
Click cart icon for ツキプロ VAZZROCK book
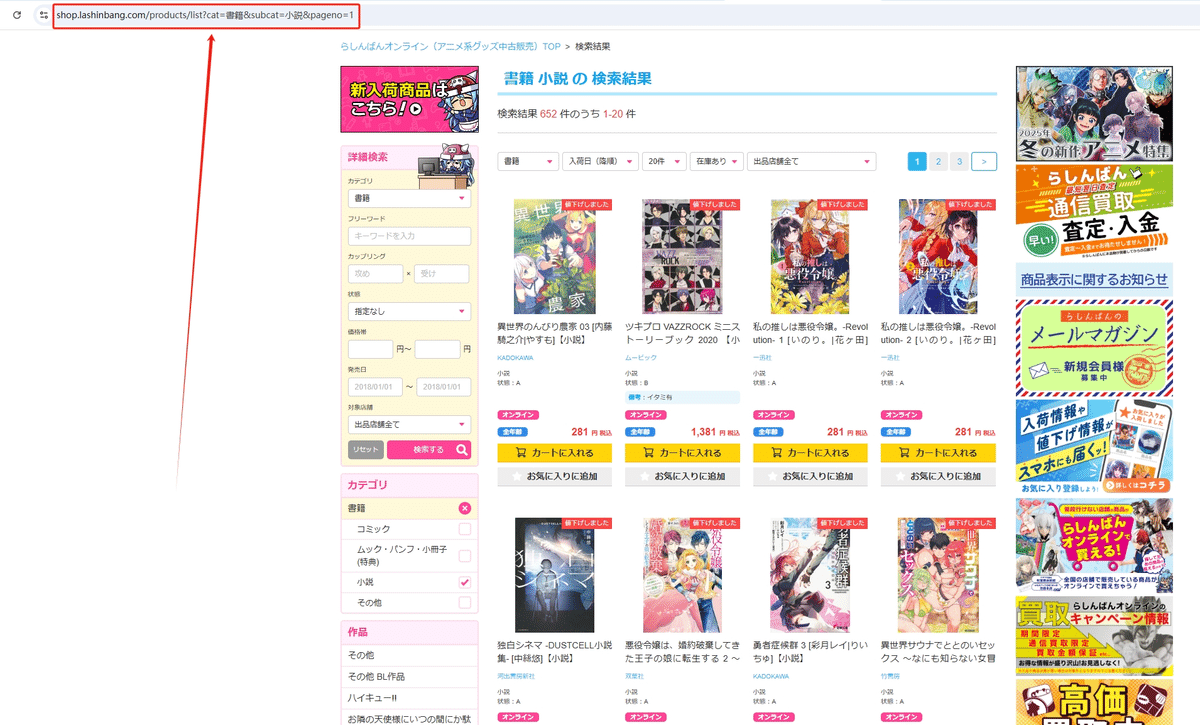[648, 453]
